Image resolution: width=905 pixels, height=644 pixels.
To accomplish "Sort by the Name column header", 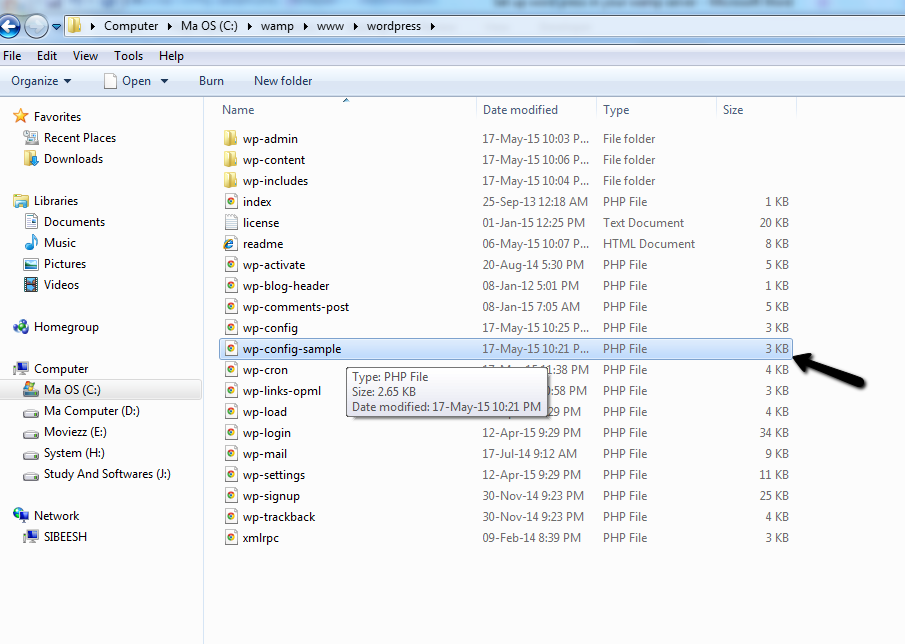I will coord(238,110).
